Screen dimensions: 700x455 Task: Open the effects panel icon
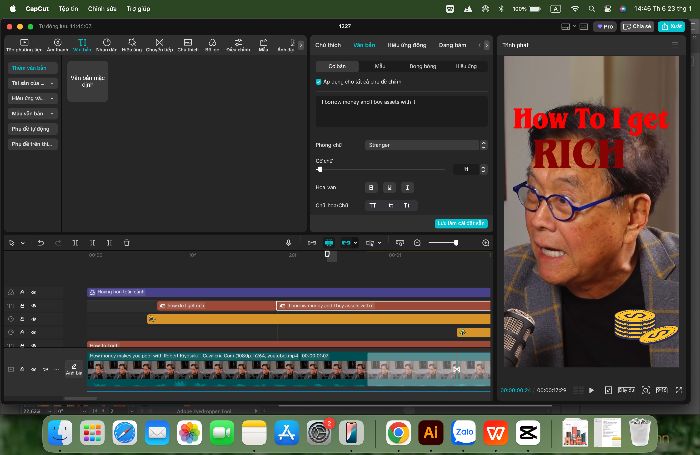tap(132, 44)
